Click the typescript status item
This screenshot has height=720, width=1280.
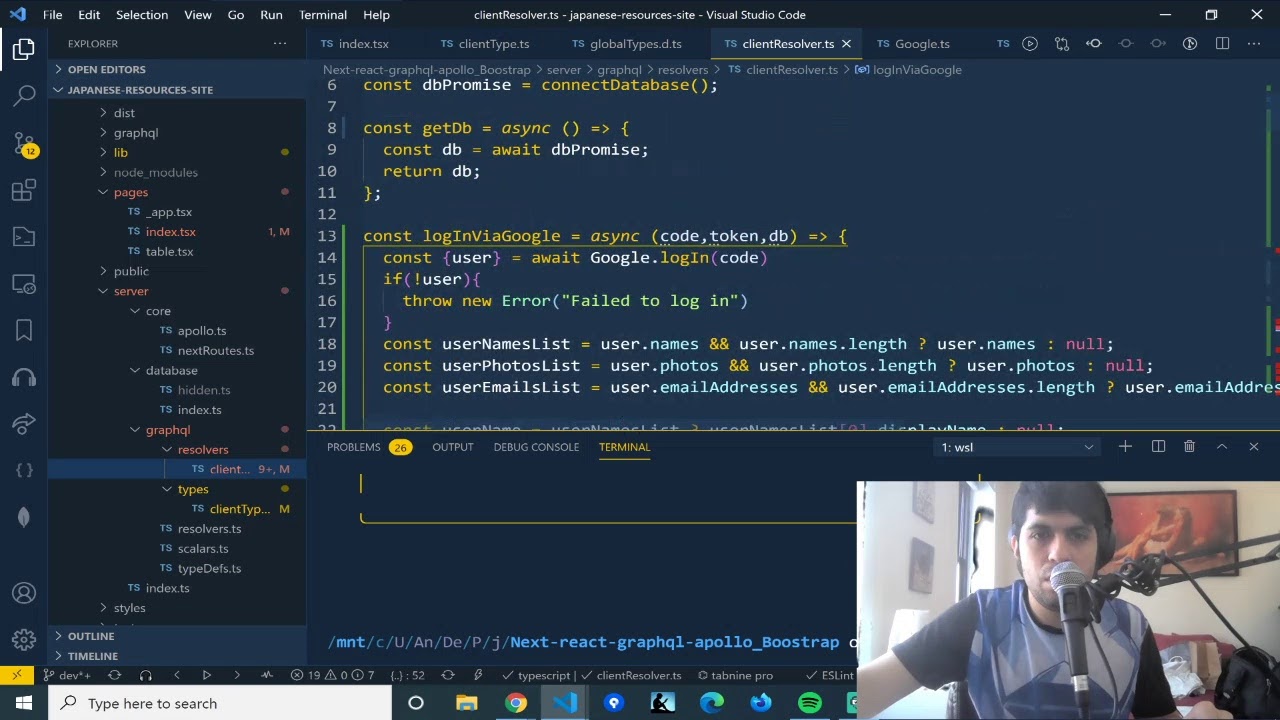[536, 675]
